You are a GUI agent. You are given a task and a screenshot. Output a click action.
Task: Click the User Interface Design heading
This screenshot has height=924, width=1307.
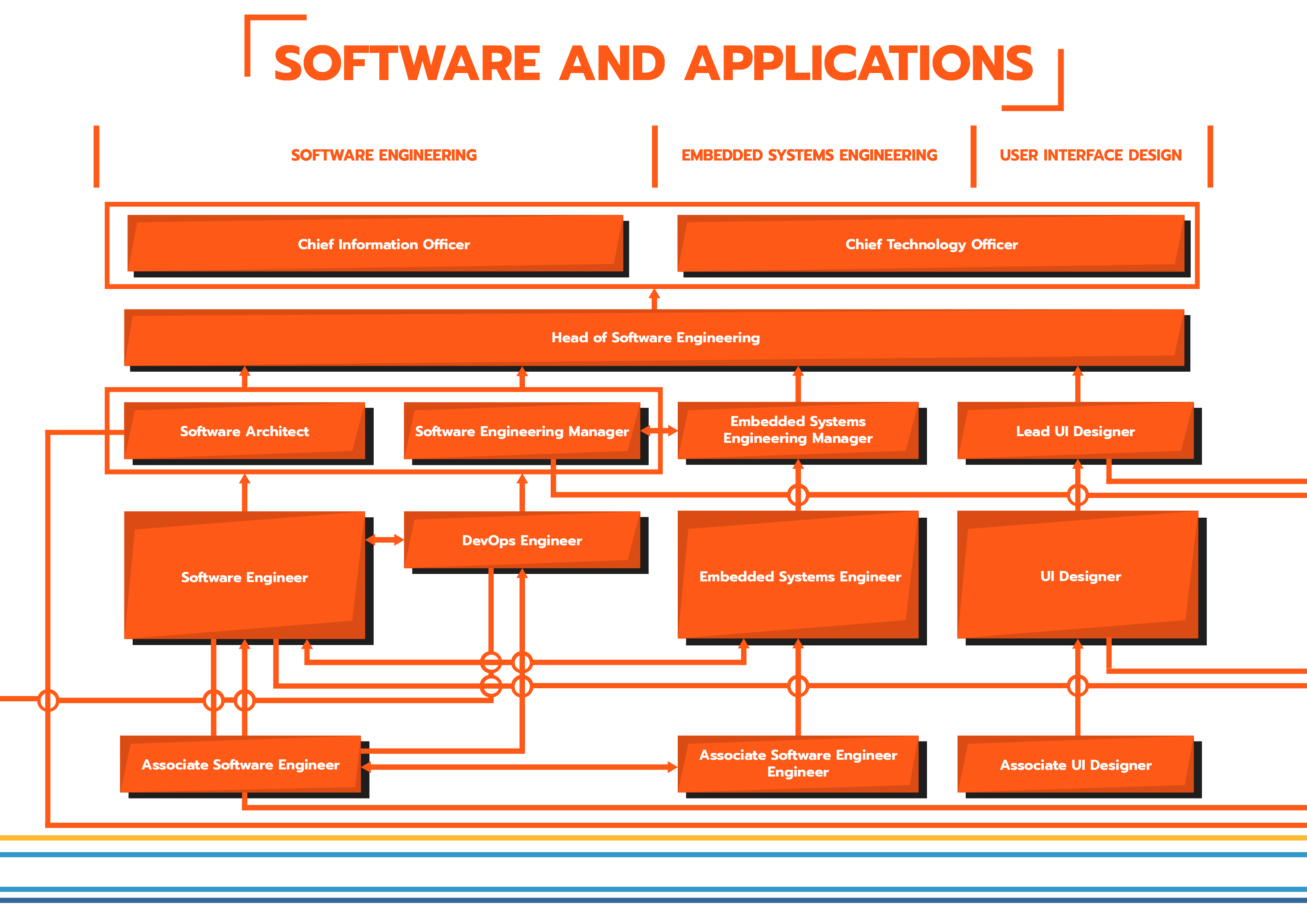[x=1090, y=155]
